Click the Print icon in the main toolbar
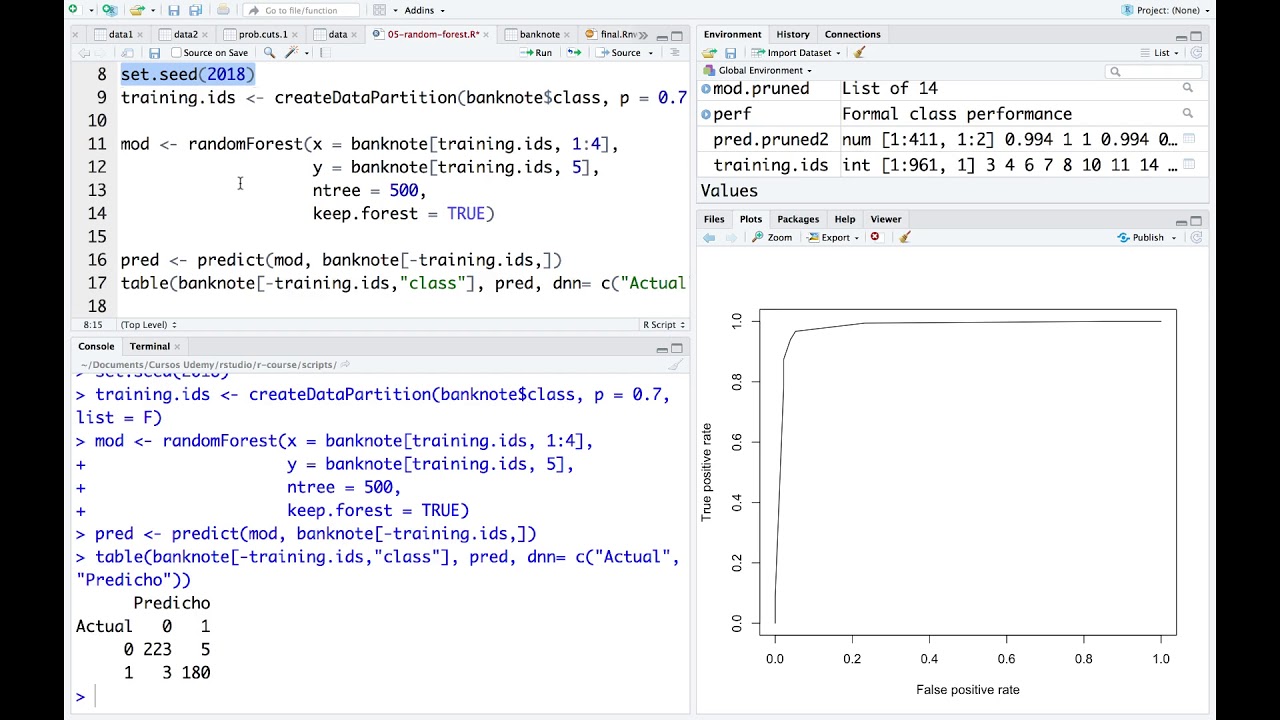Viewport: 1280px width, 720px height. click(223, 10)
